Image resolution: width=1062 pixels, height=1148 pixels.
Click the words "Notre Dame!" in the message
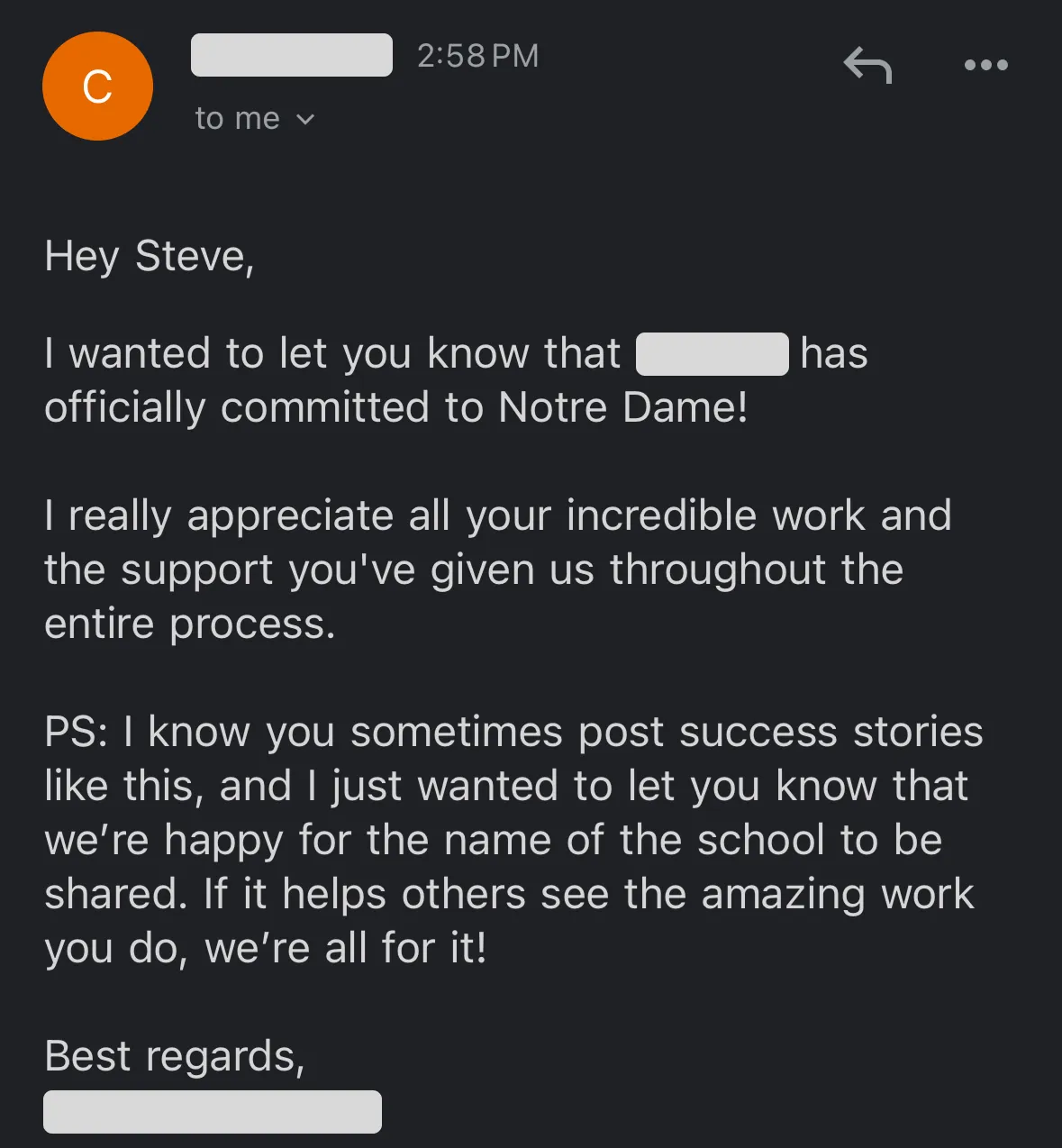pos(622,407)
